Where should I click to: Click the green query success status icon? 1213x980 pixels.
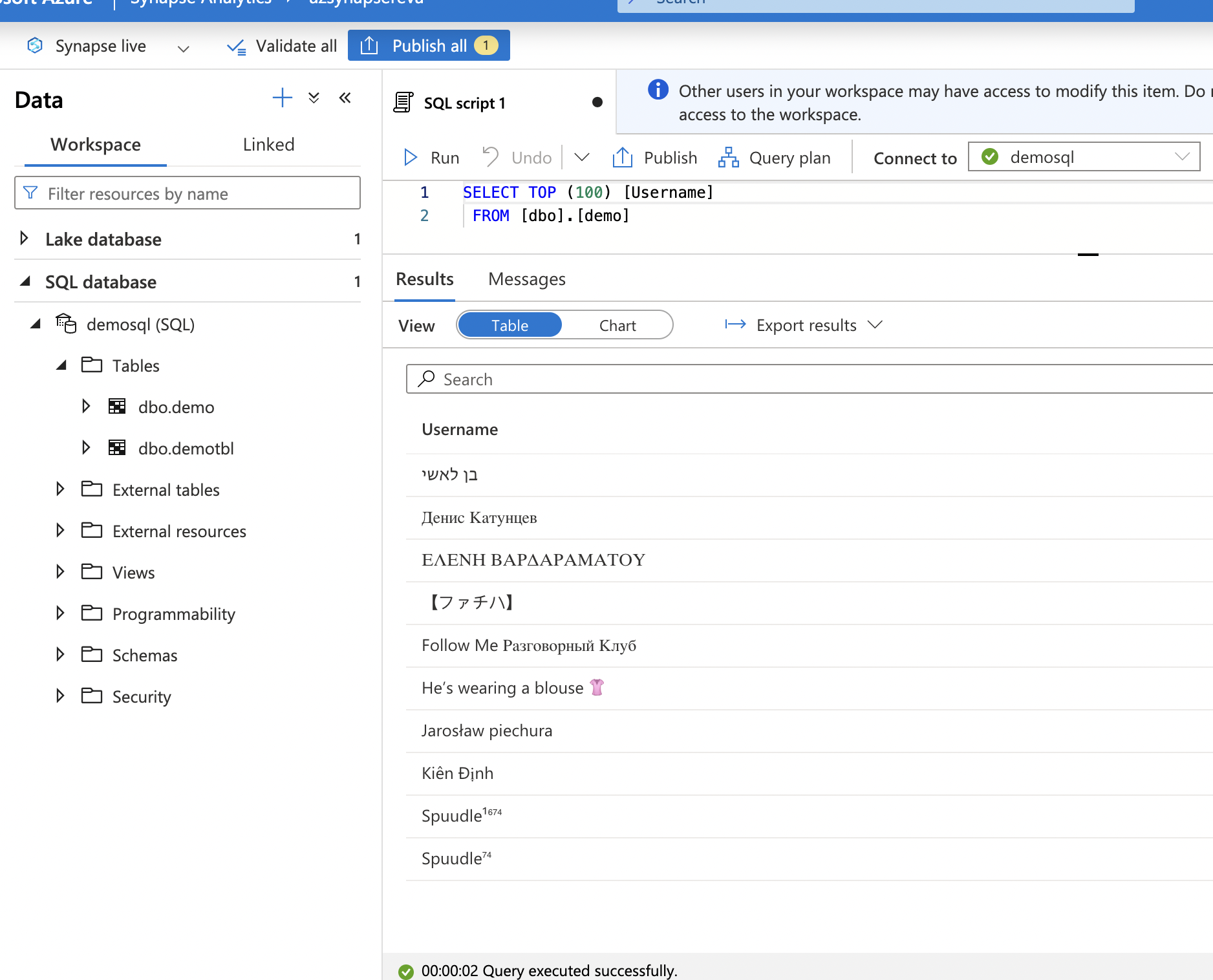click(406, 971)
